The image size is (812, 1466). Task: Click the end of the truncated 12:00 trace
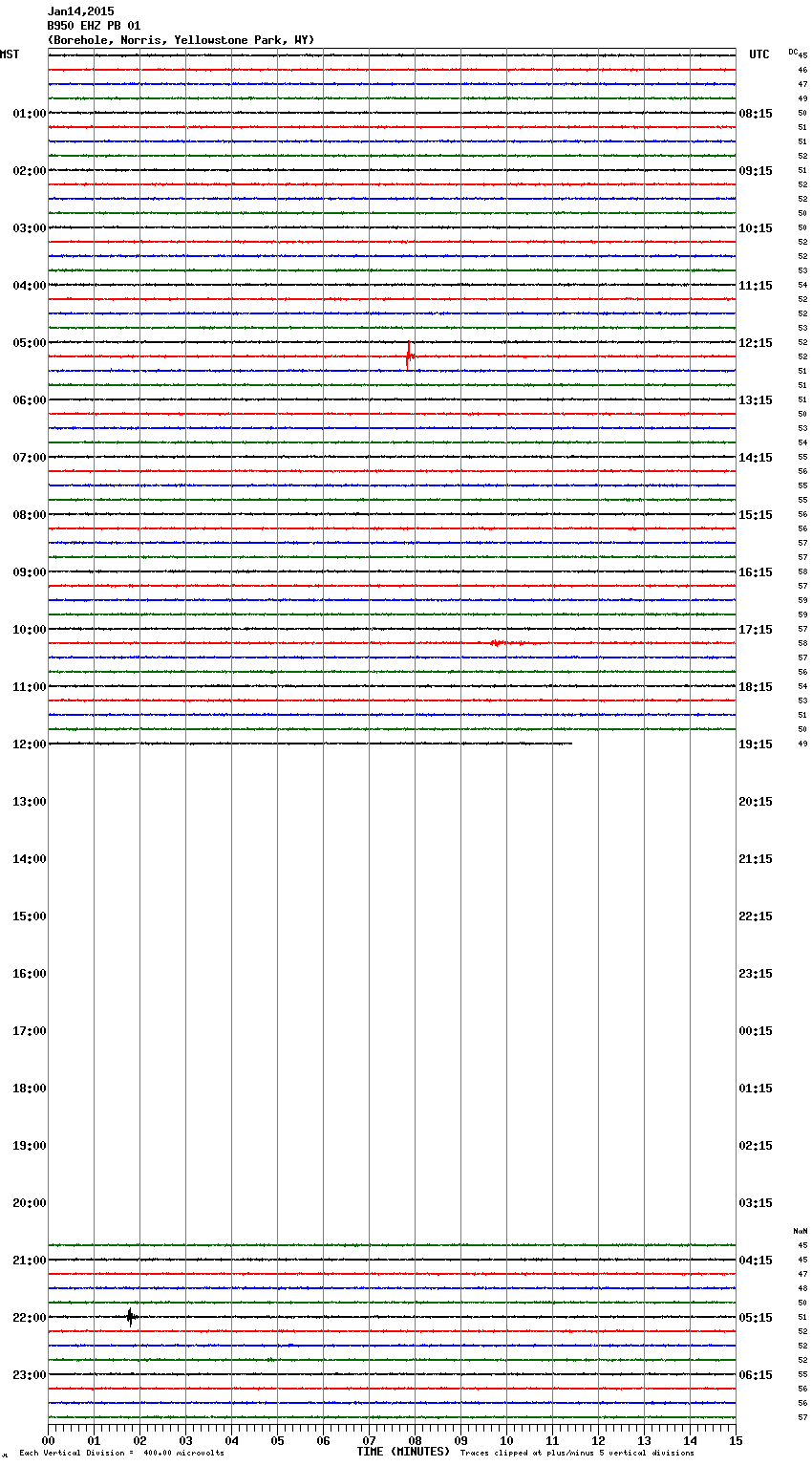[570, 744]
